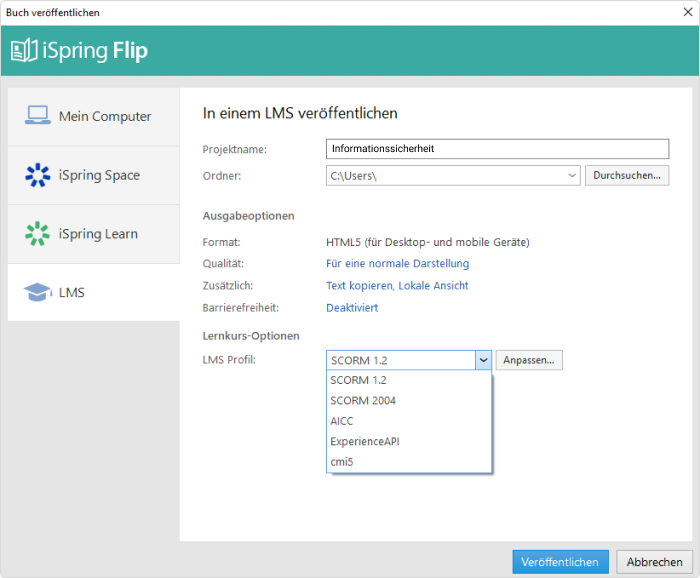Viewport: 700px width, 578px height.
Task: Choose AICC from the LMS profile list
Action: (x=409, y=421)
